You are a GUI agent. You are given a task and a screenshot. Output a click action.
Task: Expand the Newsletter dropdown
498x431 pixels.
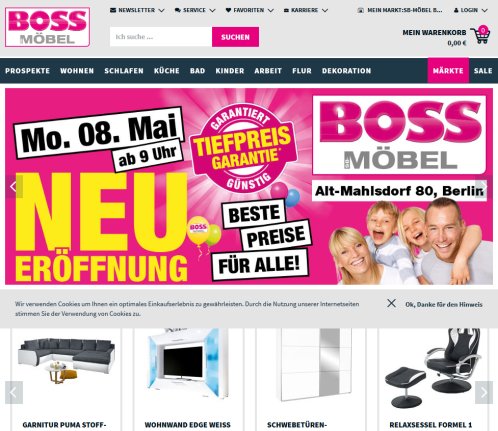point(137,10)
